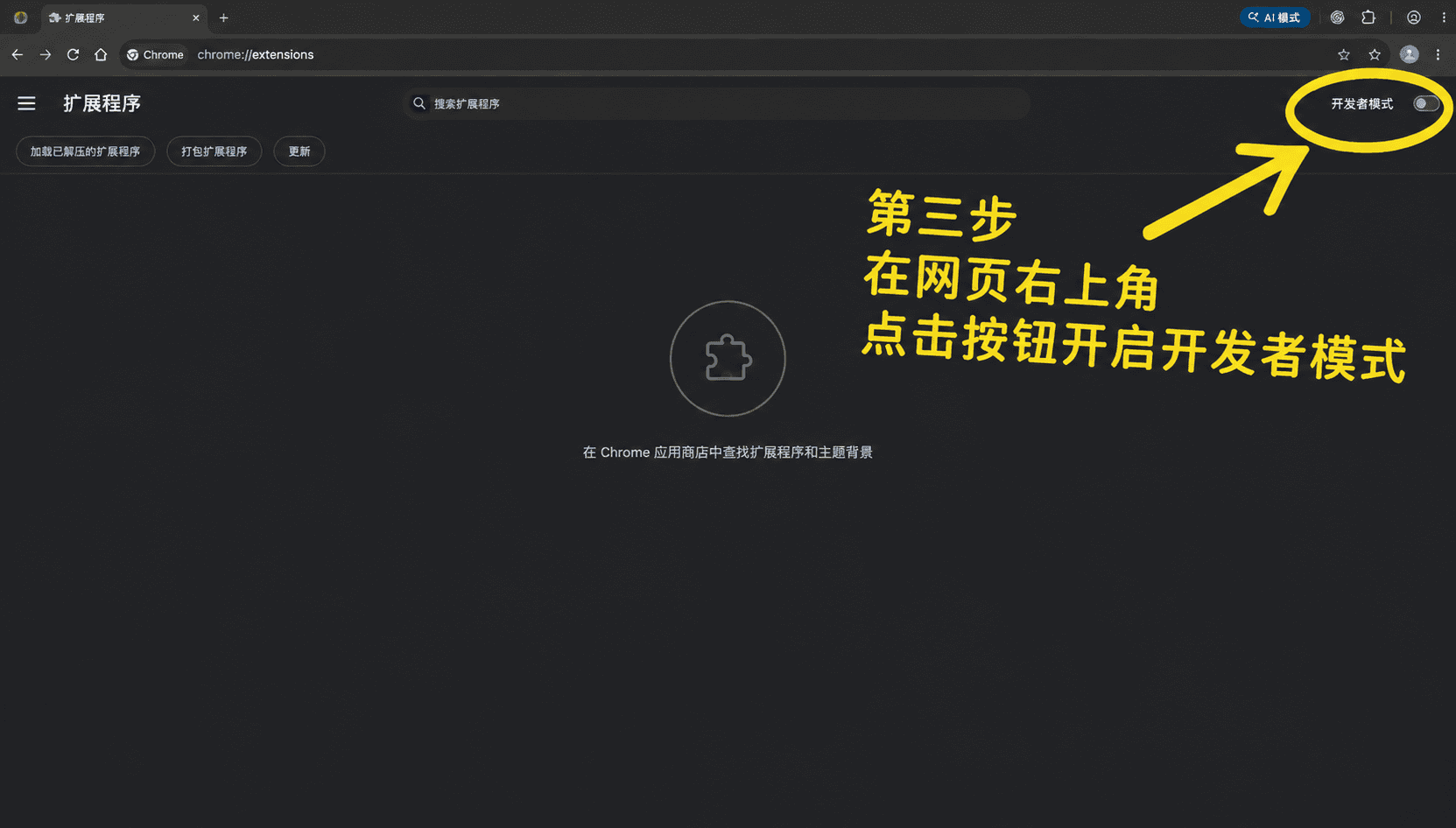Click the 开发者模式 text label
Screen dimensions: 1456x828
pyautogui.click(x=1362, y=104)
